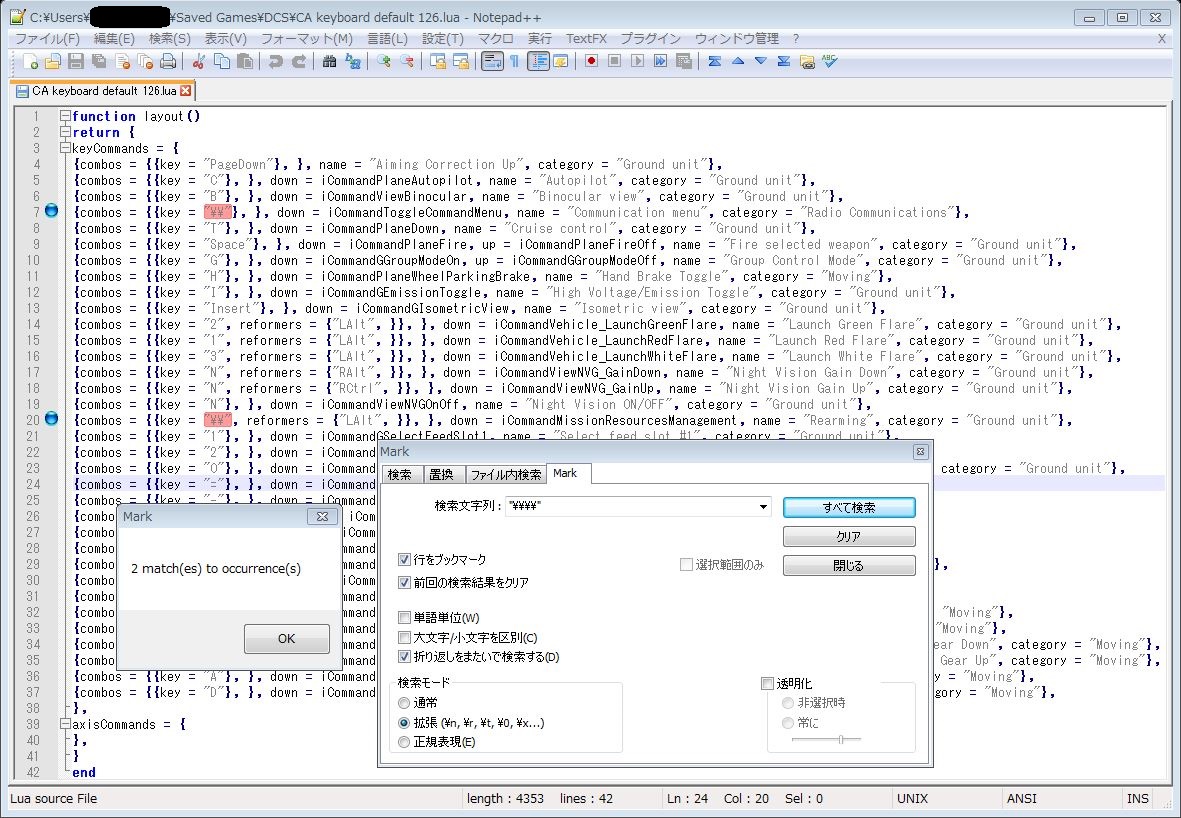Click the Undo arrow icon

click(x=275, y=62)
